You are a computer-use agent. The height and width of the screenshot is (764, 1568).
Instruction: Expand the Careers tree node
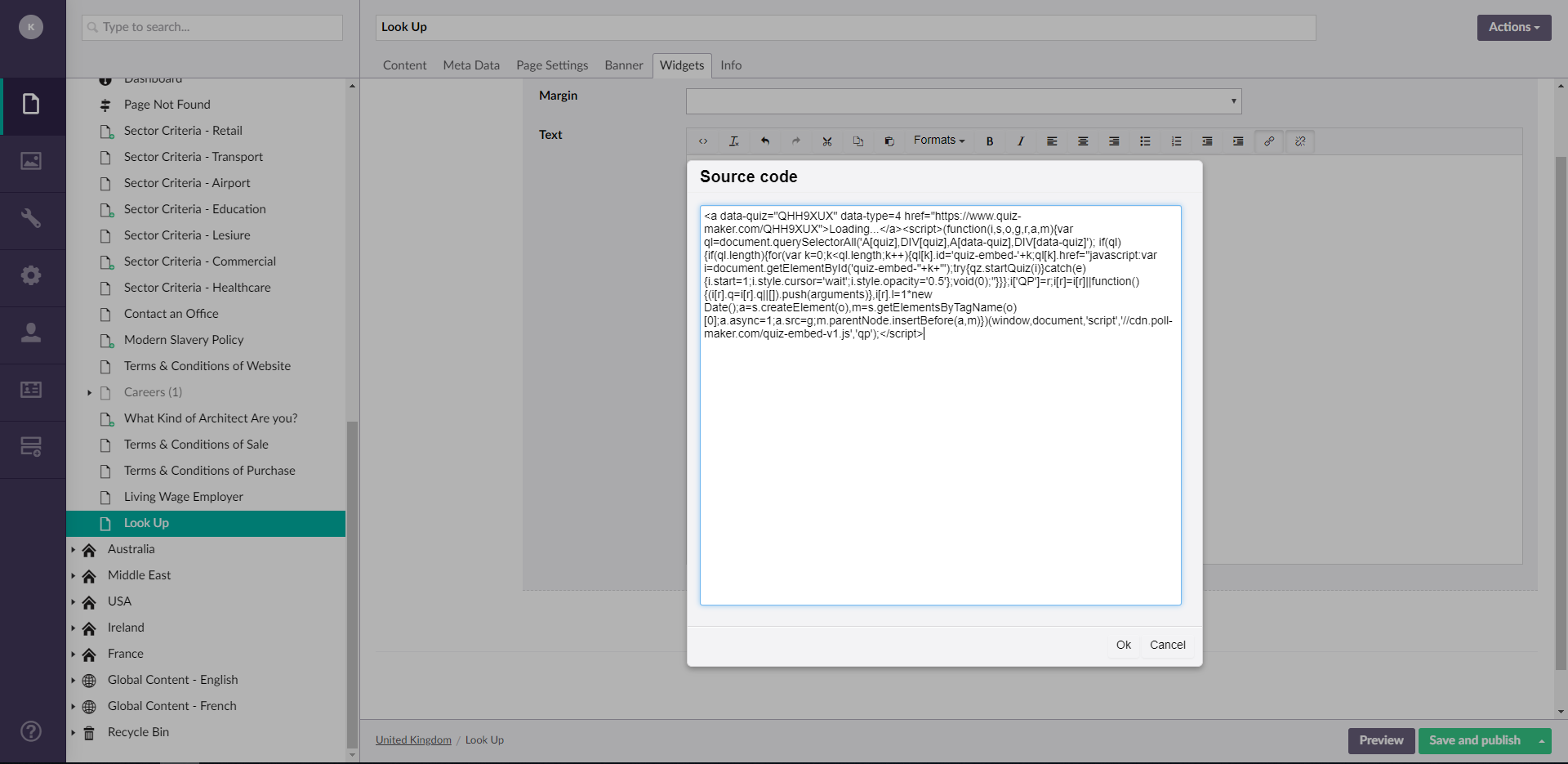pyautogui.click(x=90, y=393)
